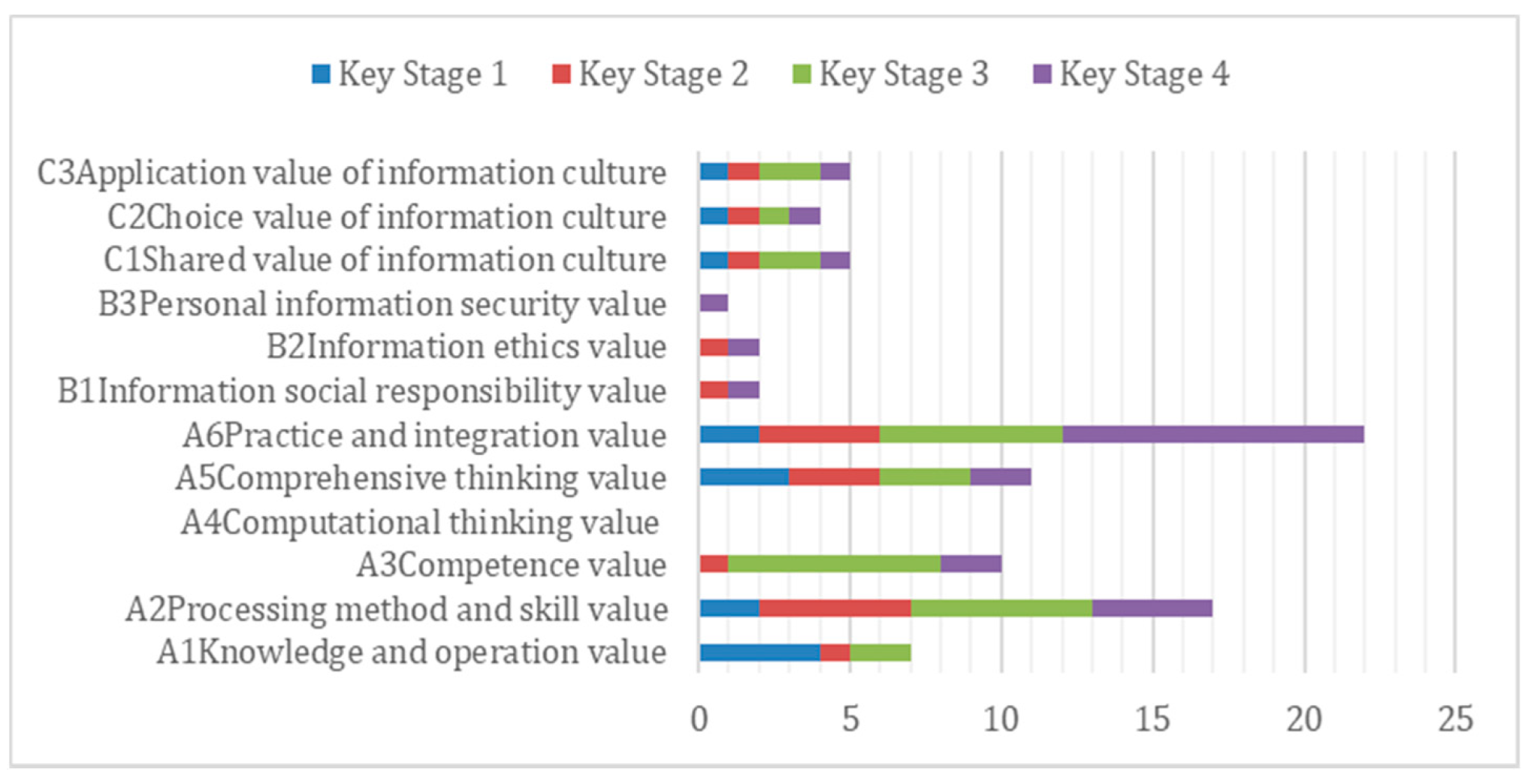Click the green Key Stage 3 legend swatch

point(802,74)
